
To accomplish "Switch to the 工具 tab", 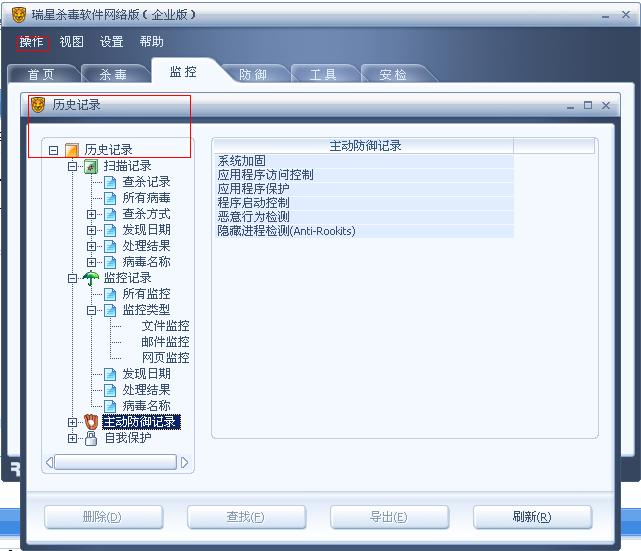I will 323,74.
